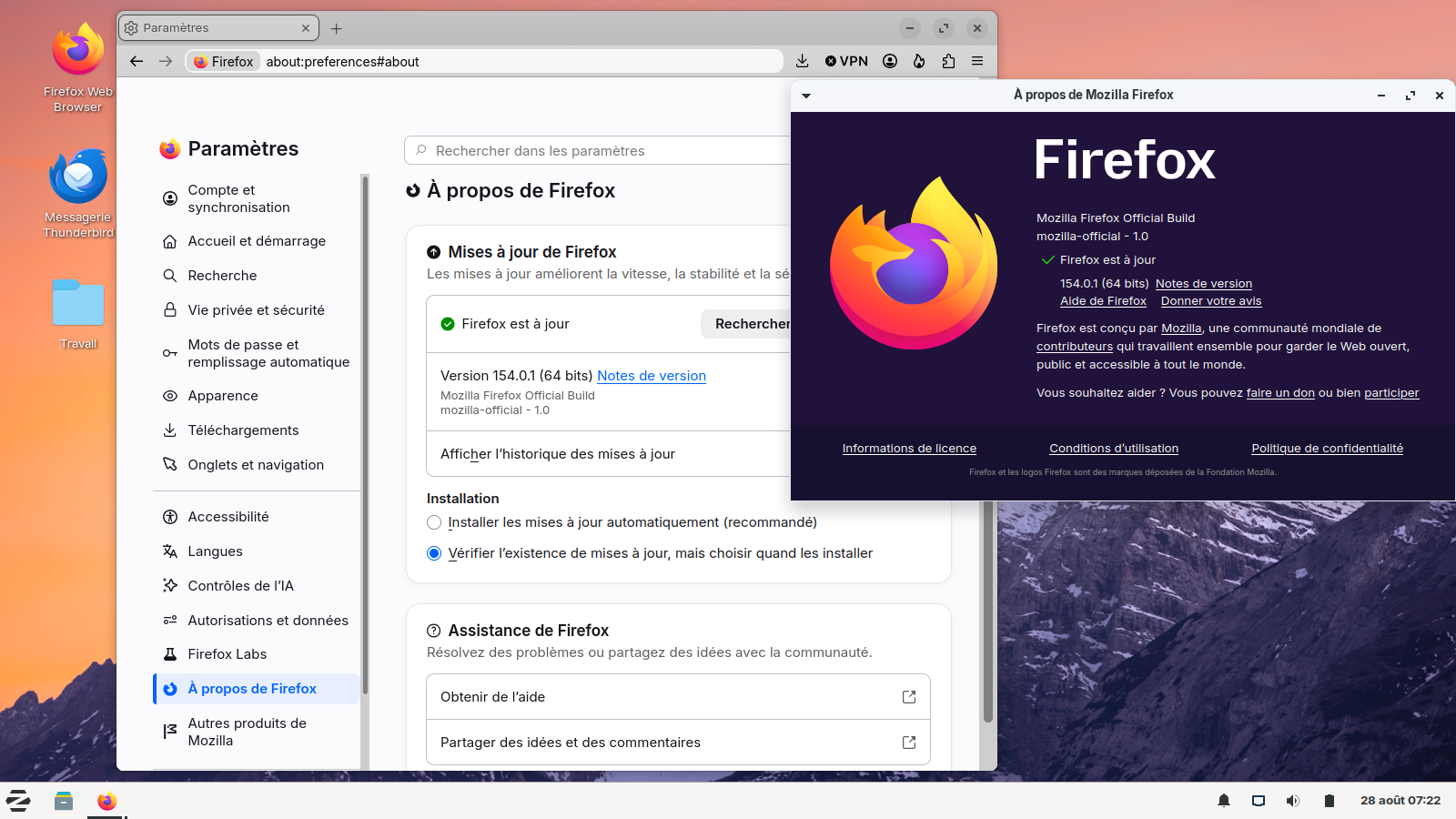Open the About dialog window menu arrow
The width and height of the screenshot is (1456, 819).
(806, 96)
